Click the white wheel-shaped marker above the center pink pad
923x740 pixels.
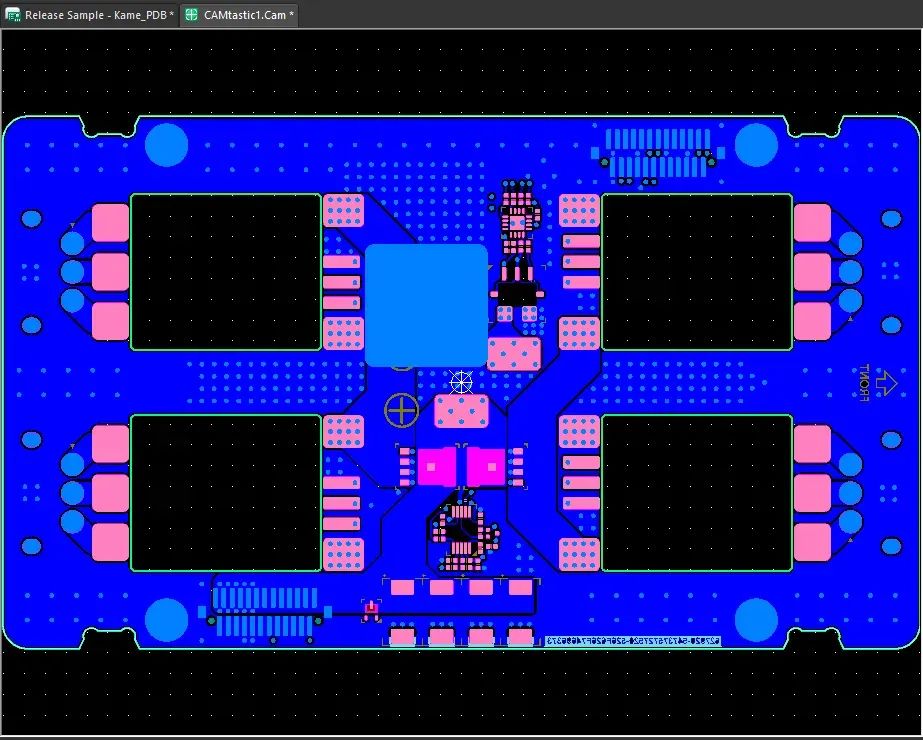(461, 383)
